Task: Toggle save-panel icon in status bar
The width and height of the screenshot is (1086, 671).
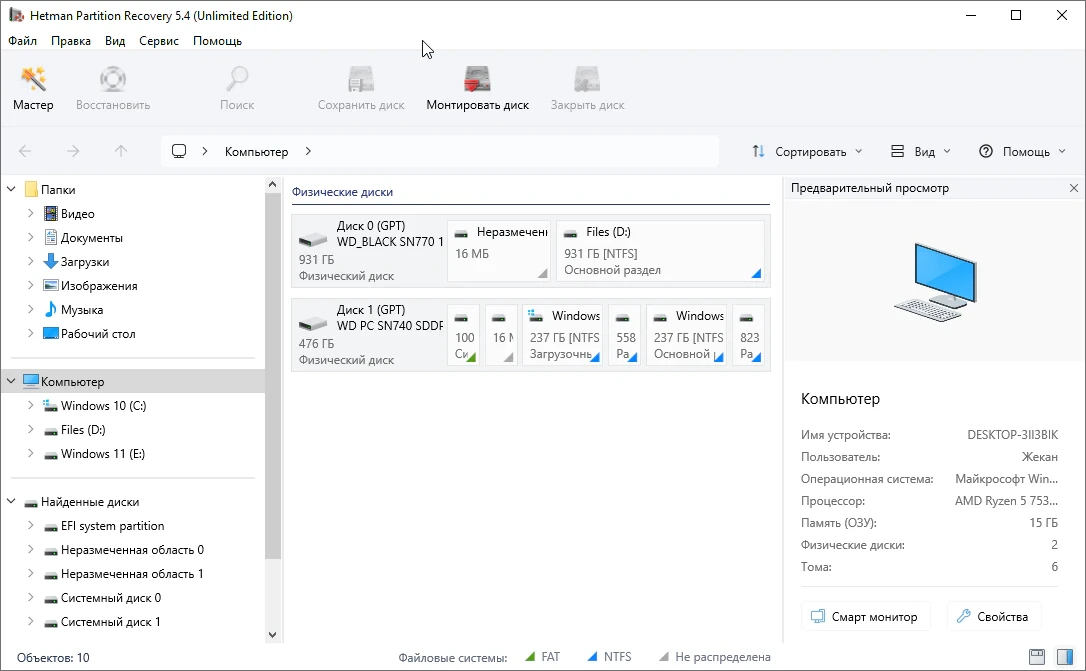Action: click(x=1036, y=656)
